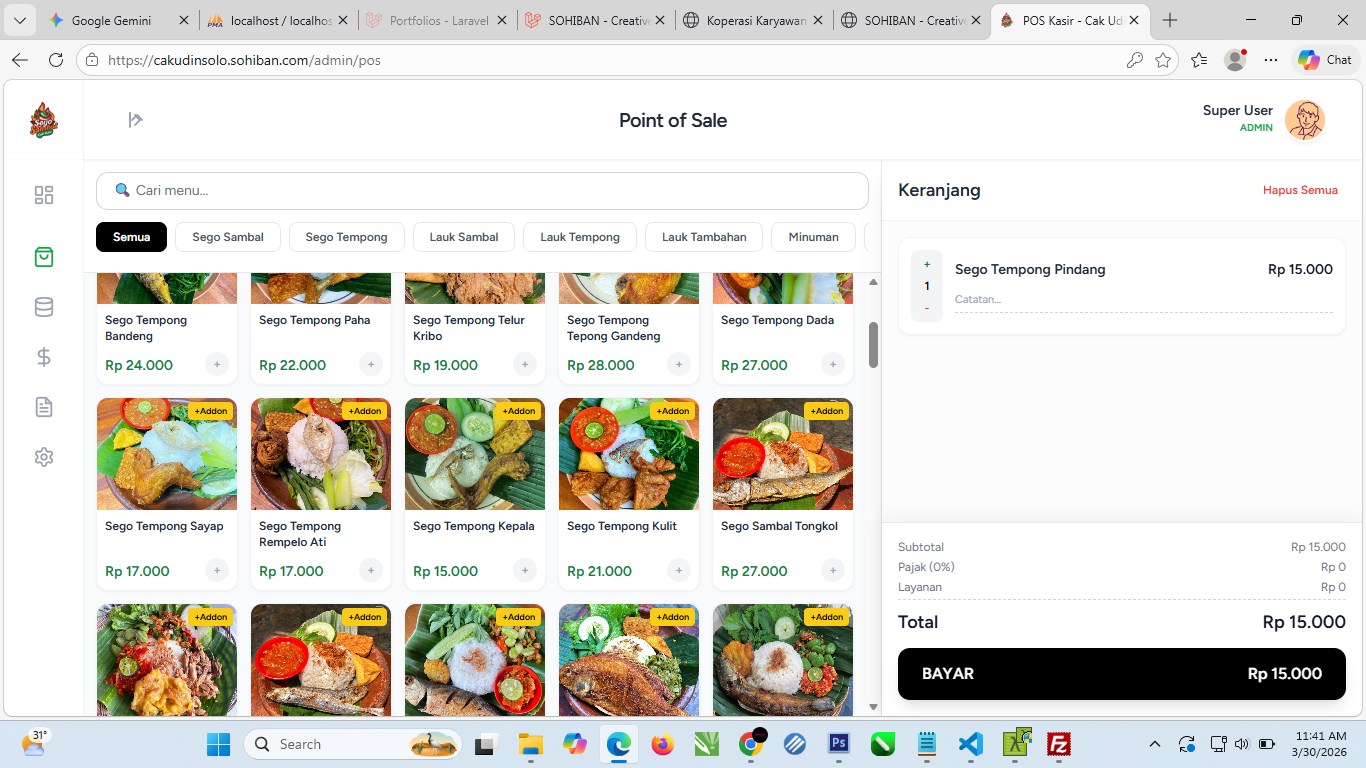Viewport: 1366px width, 768px height.
Task: Open the Dashboard grid icon in sidebar
Action: coord(43,195)
